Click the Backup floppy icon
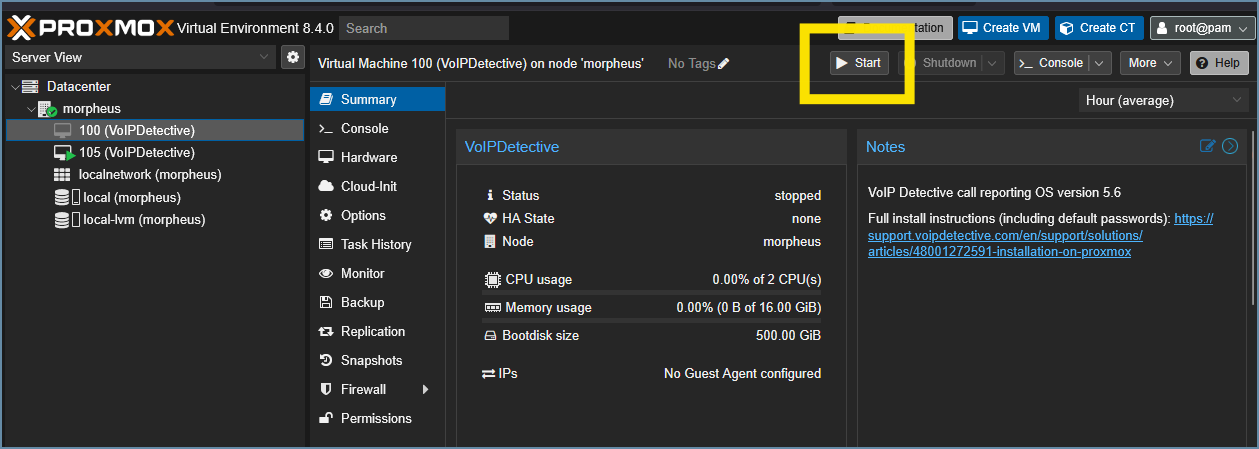1259x449 pixels. (x=325, y=302)
